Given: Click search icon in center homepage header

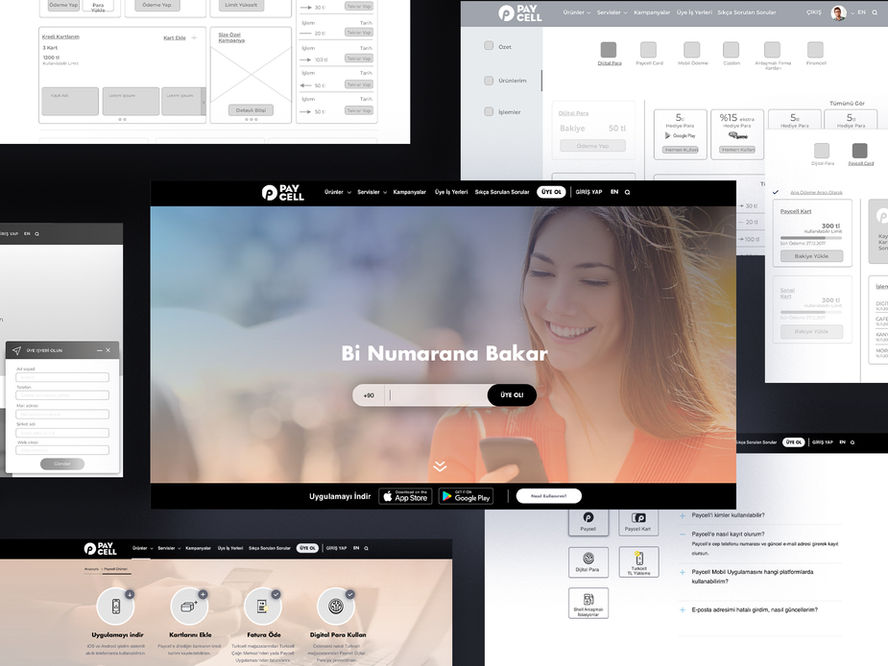Looking at the screenshot, I should click(627, 193).
